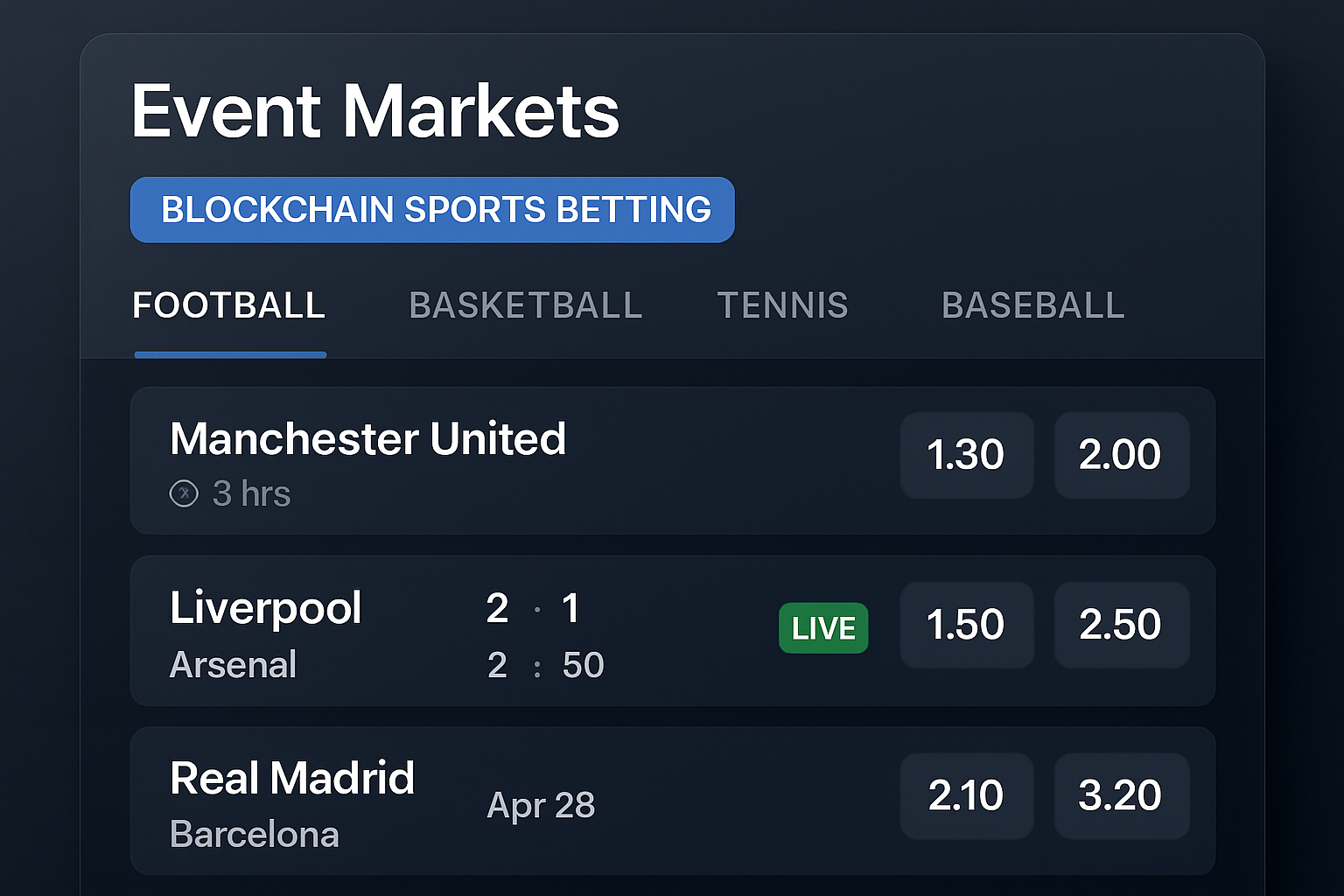The height and width of the screenshot is (896, 1344).
Task: Open the Manchester United event card
Action: click(x=525, y=461)
